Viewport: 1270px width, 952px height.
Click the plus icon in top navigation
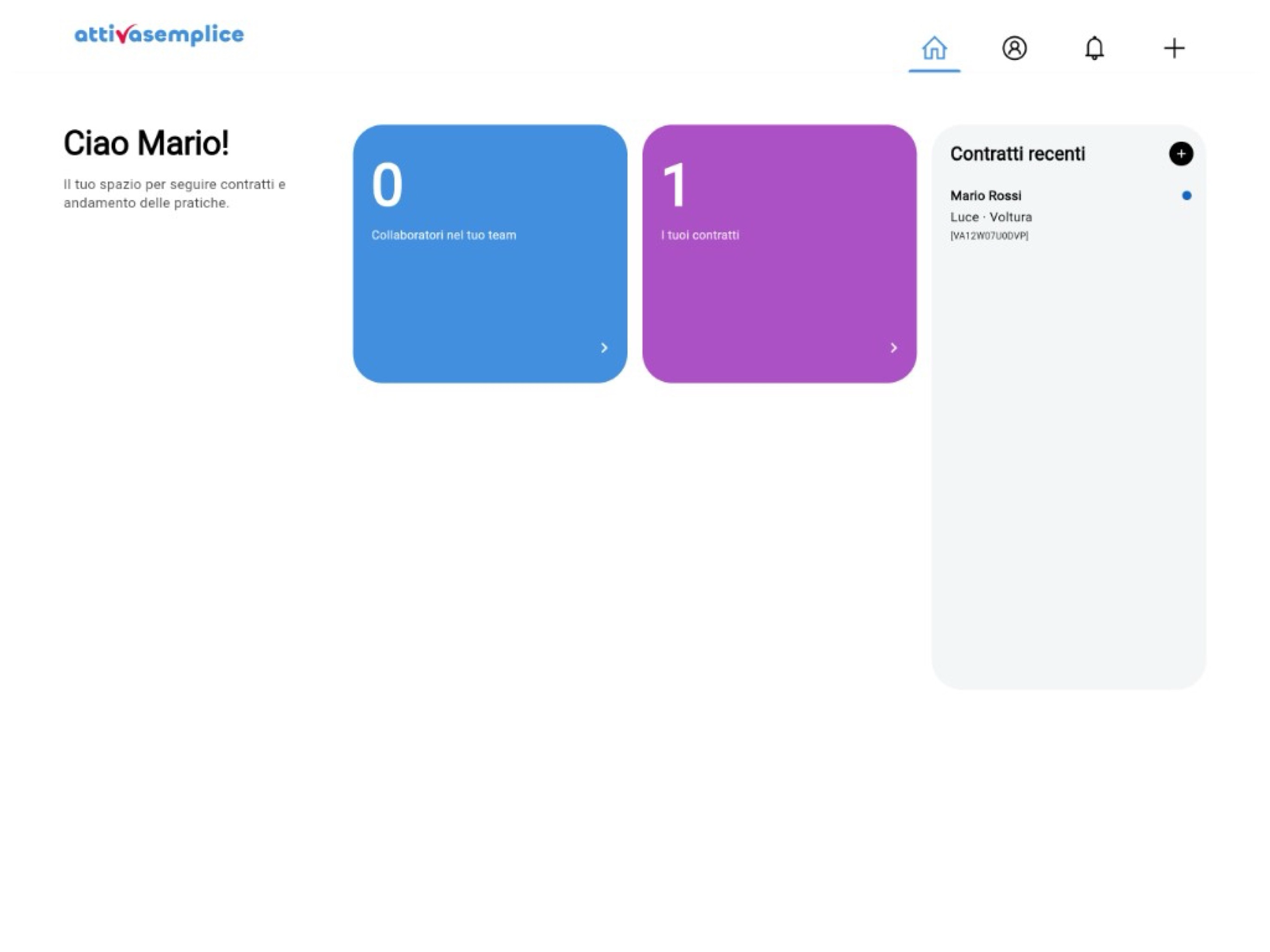click(1174, 48)
